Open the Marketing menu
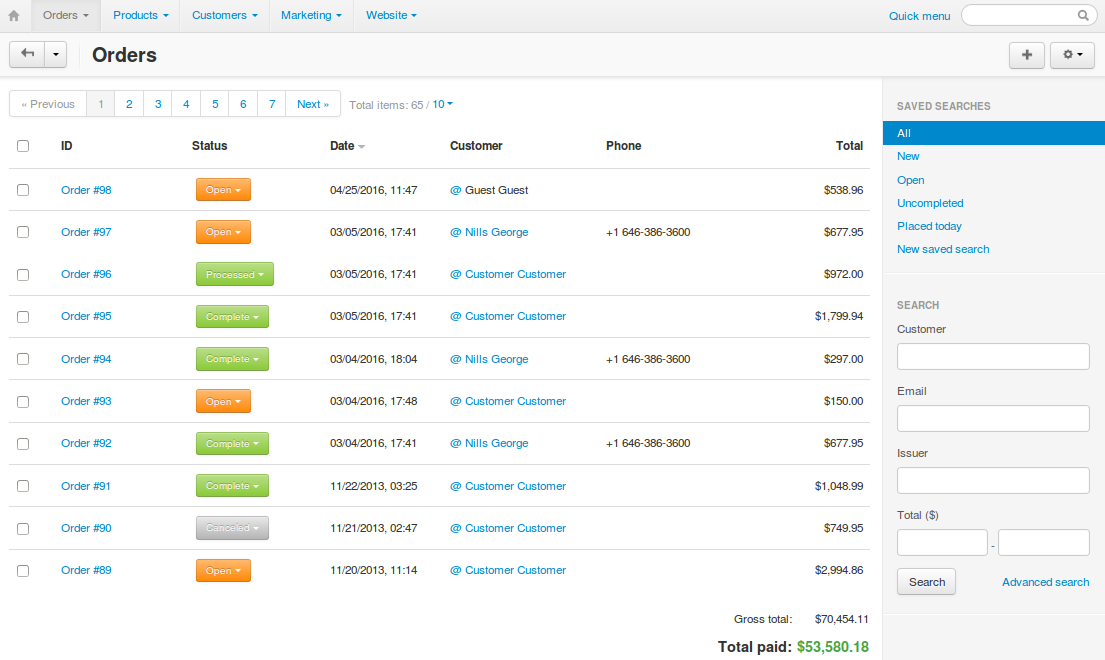The width and height of the screenshot is (1105, 660). click(x=311, y=15)
